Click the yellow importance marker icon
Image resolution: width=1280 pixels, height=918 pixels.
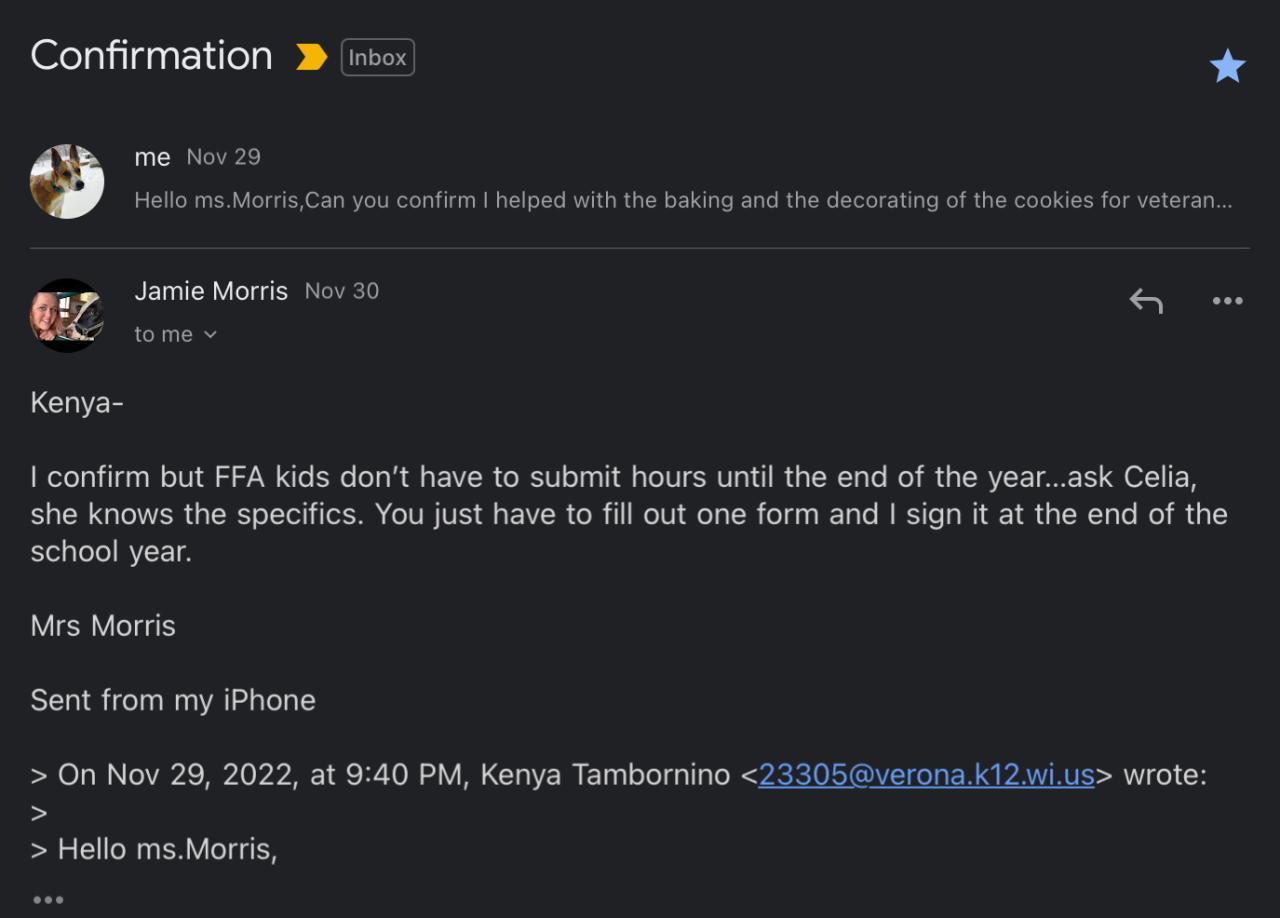click(x=312, y=57)
